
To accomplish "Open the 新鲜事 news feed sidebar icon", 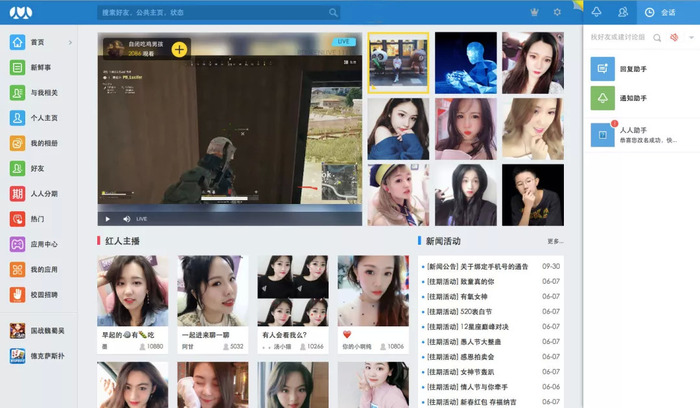I will click(17, 67).
